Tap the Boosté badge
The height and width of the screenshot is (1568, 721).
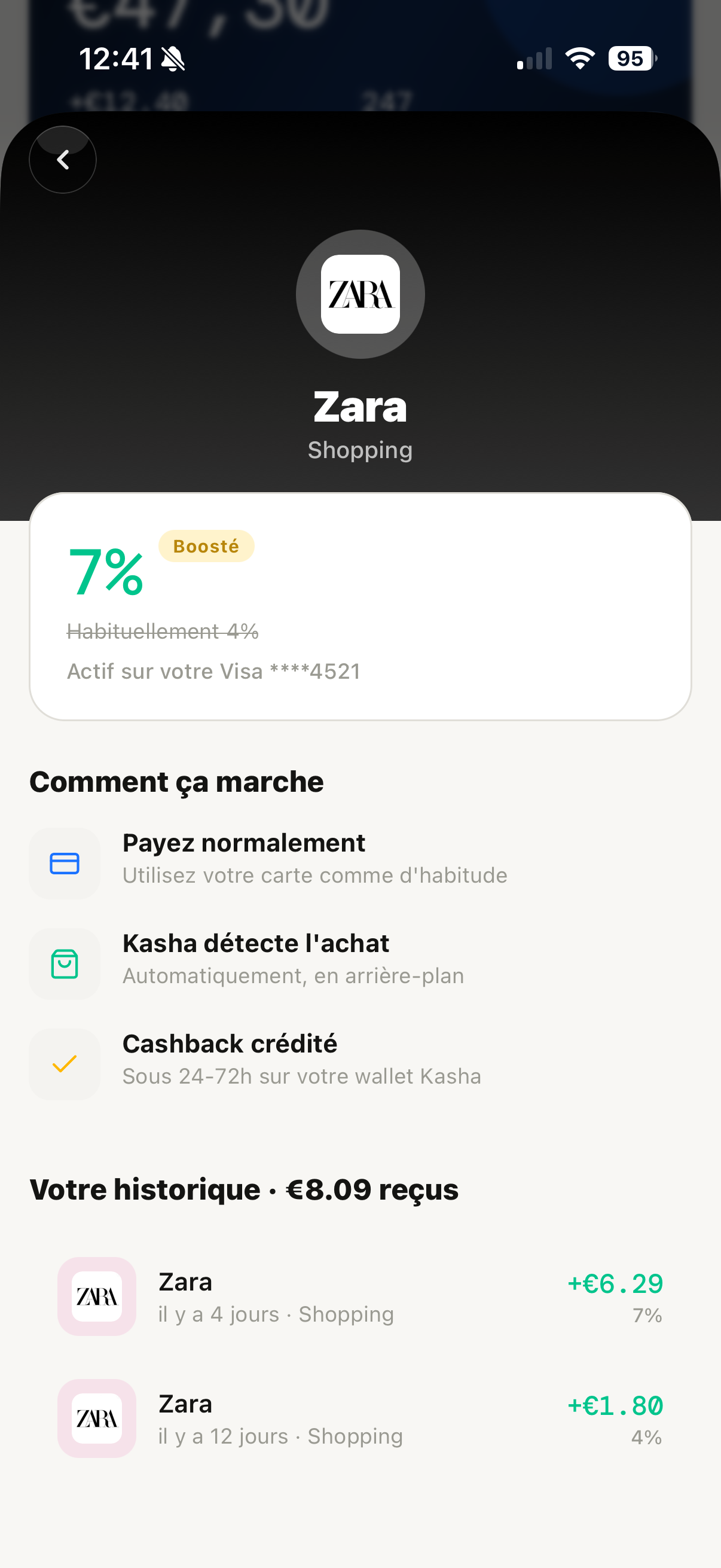(x=206, y=546)
